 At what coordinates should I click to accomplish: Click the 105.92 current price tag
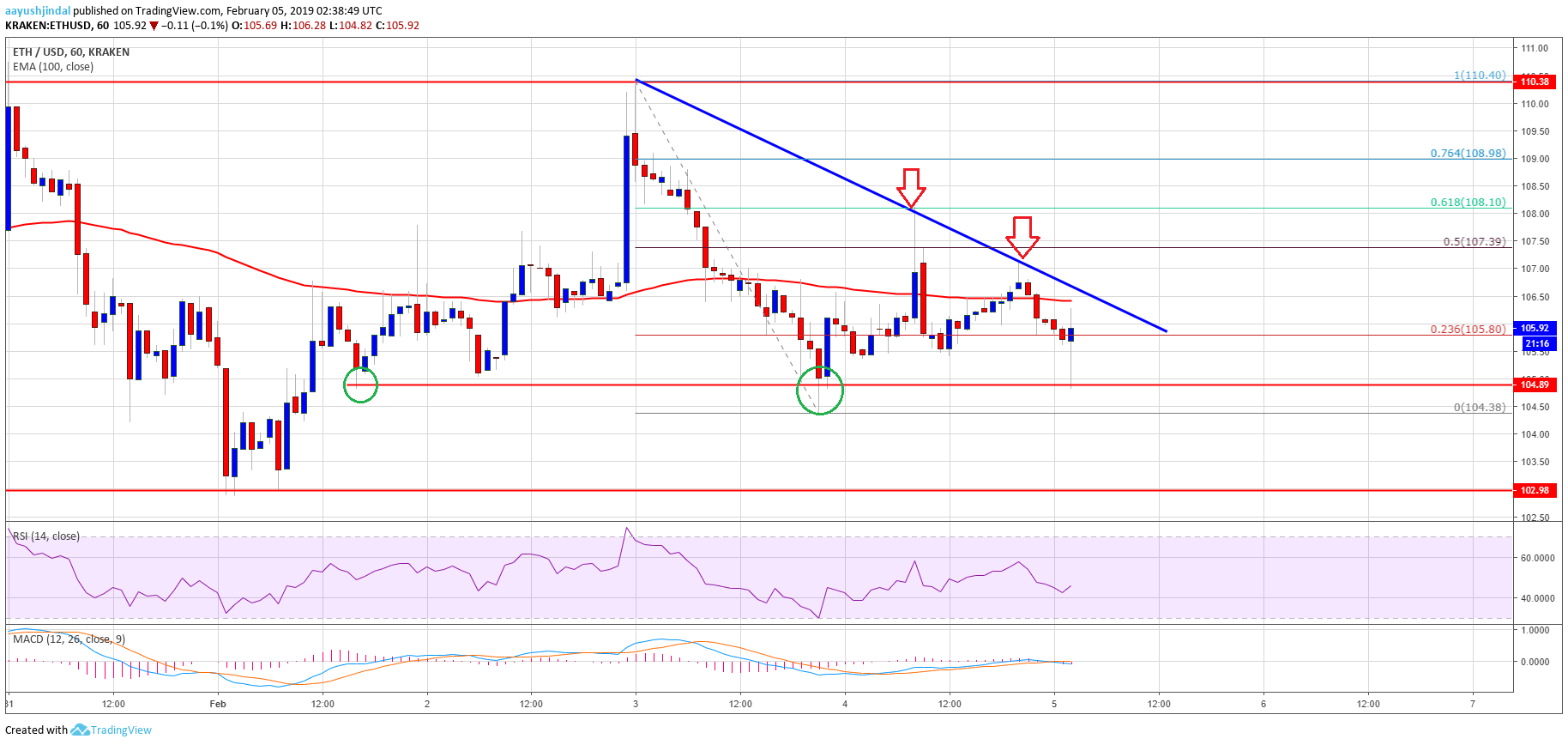pos(1535,328)
